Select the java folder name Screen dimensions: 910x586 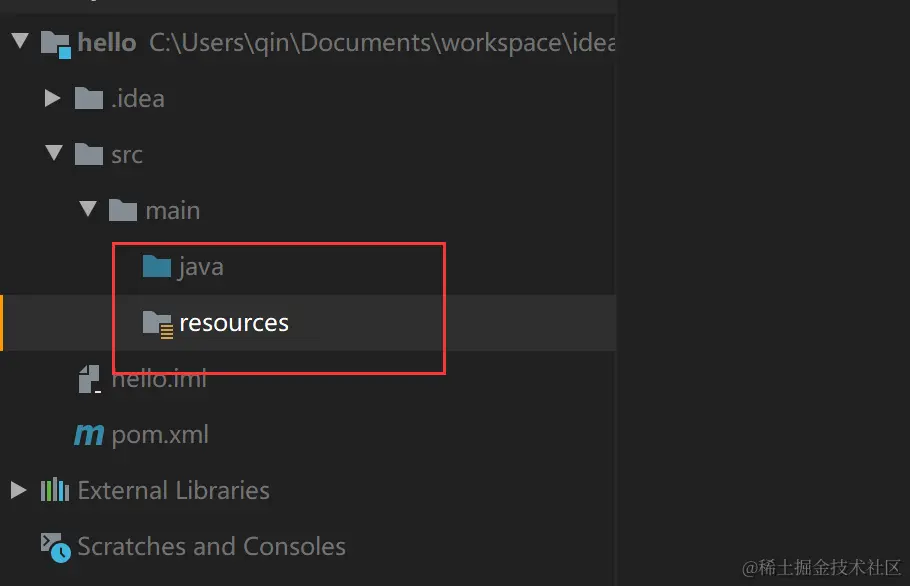(201, 267)
